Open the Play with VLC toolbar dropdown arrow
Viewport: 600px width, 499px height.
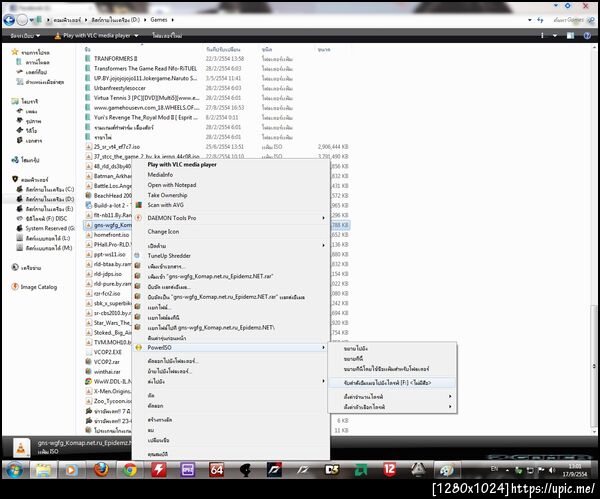click(136, 36)
